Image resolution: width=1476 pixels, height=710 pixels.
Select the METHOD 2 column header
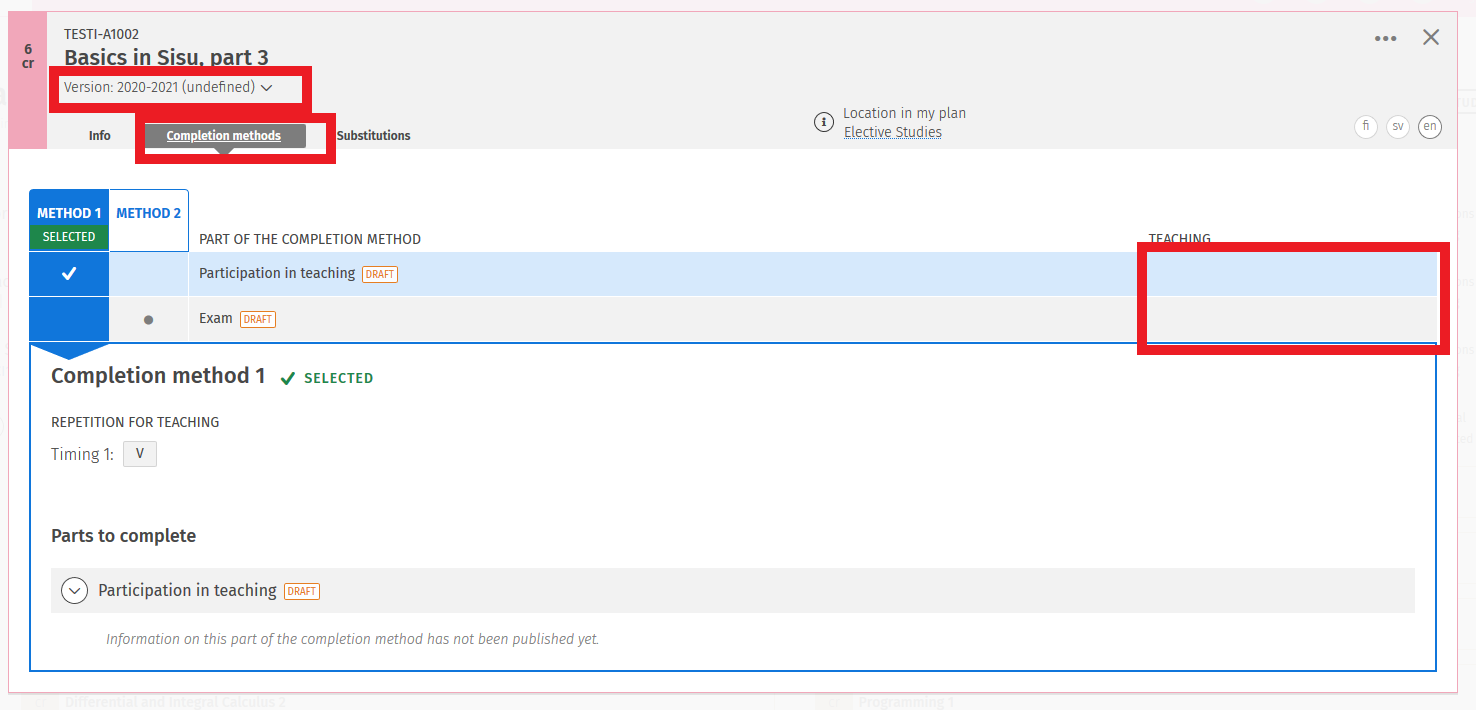click(148, 213)
